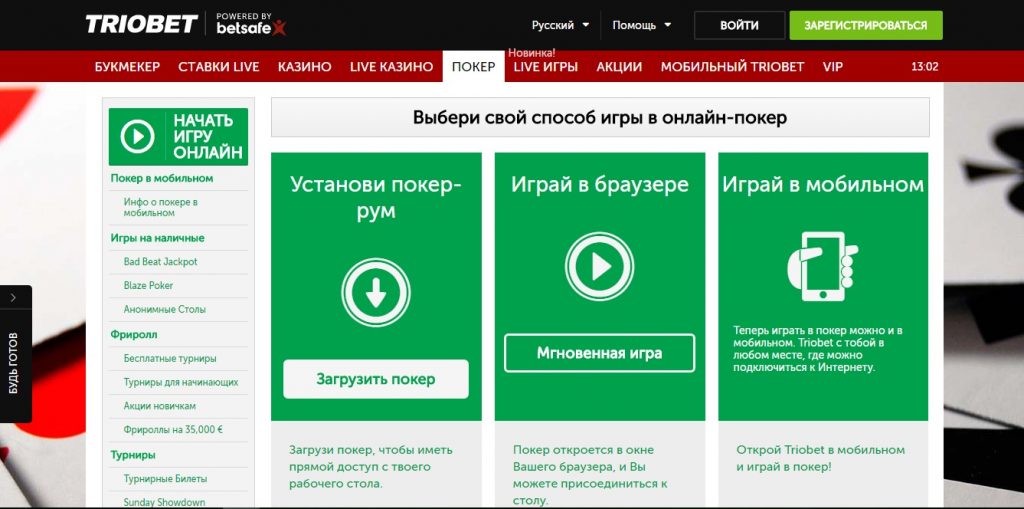This screenshot has height=509, width=1024.
Task: Click the play circle icon under Играй в браузере
Action: pyautogui.click(x=600, y=266)
